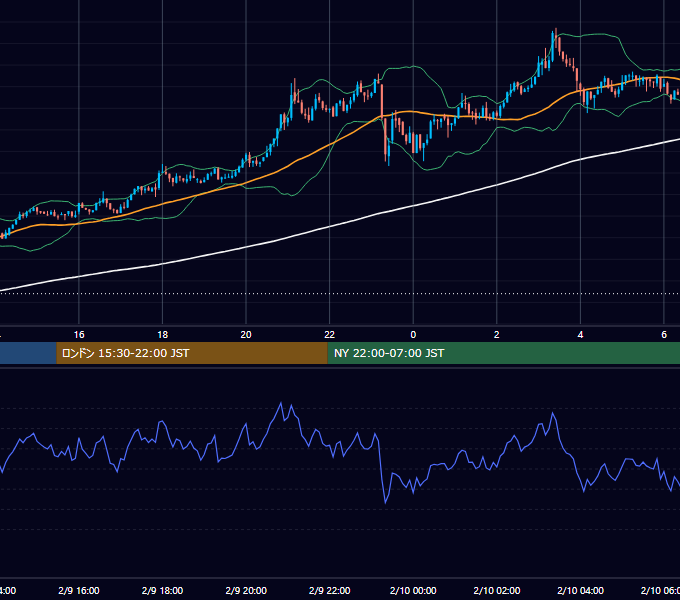The height and width of the screenshot is (600, 680).
Task: Click the '6' hour label on price chart axis
Action: (664, 334)
